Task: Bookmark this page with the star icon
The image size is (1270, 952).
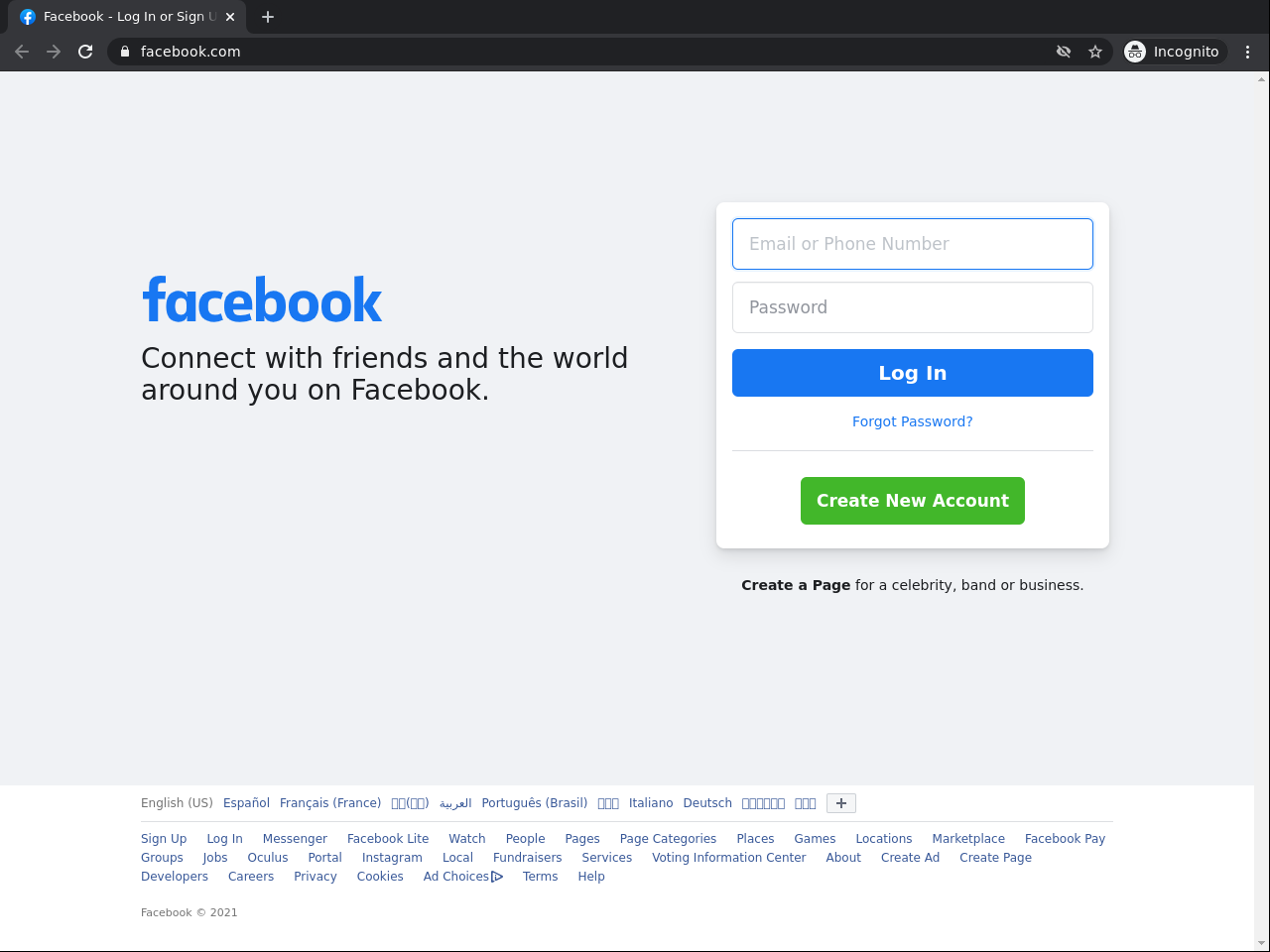Action: point(1095,52)
